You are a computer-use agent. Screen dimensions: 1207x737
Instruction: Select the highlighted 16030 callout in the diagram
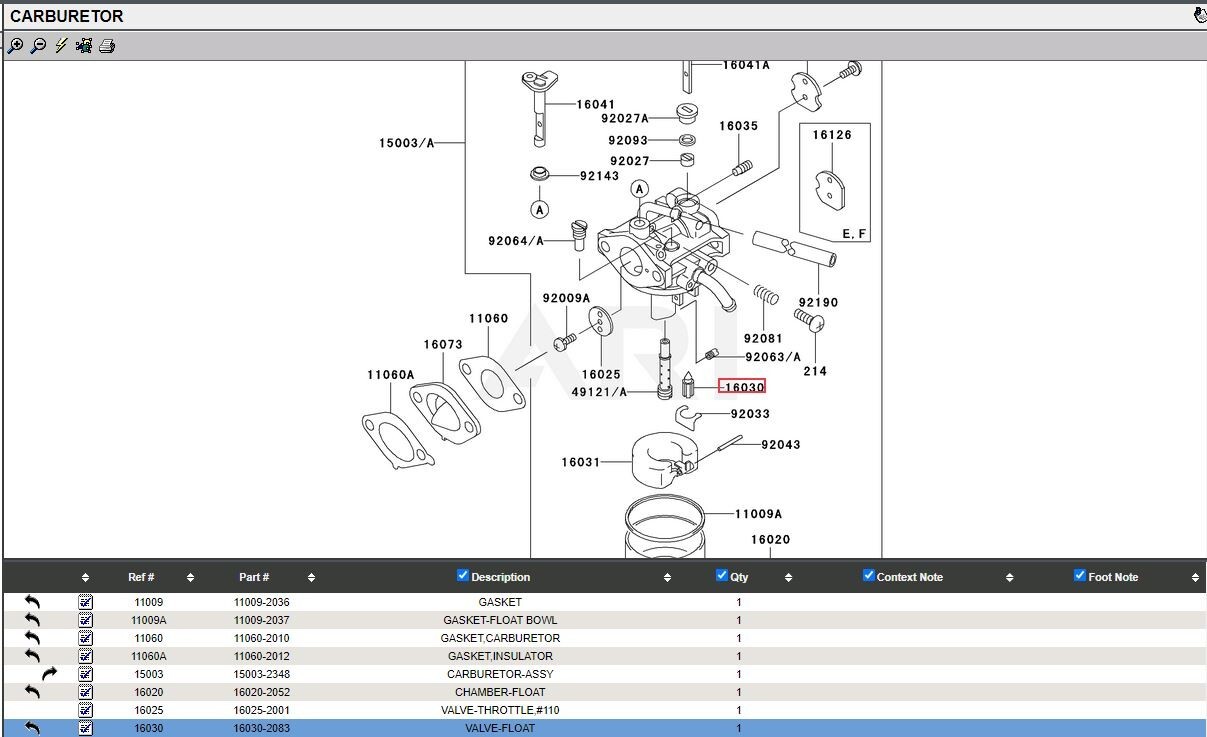743,387
